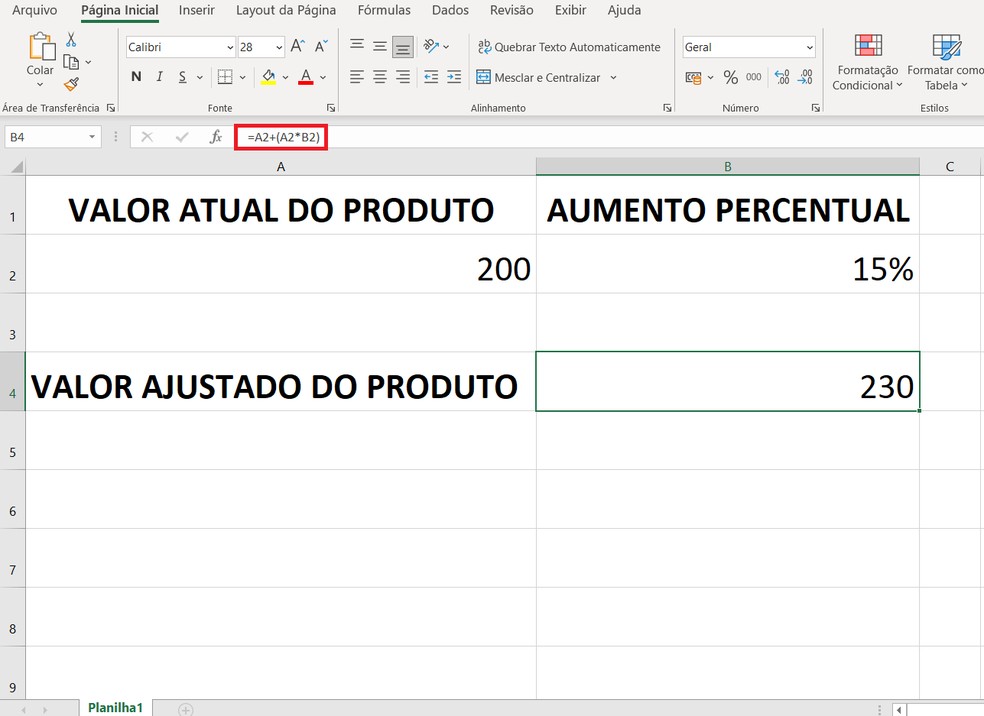Click the borders icon

[x=225, y=77]
